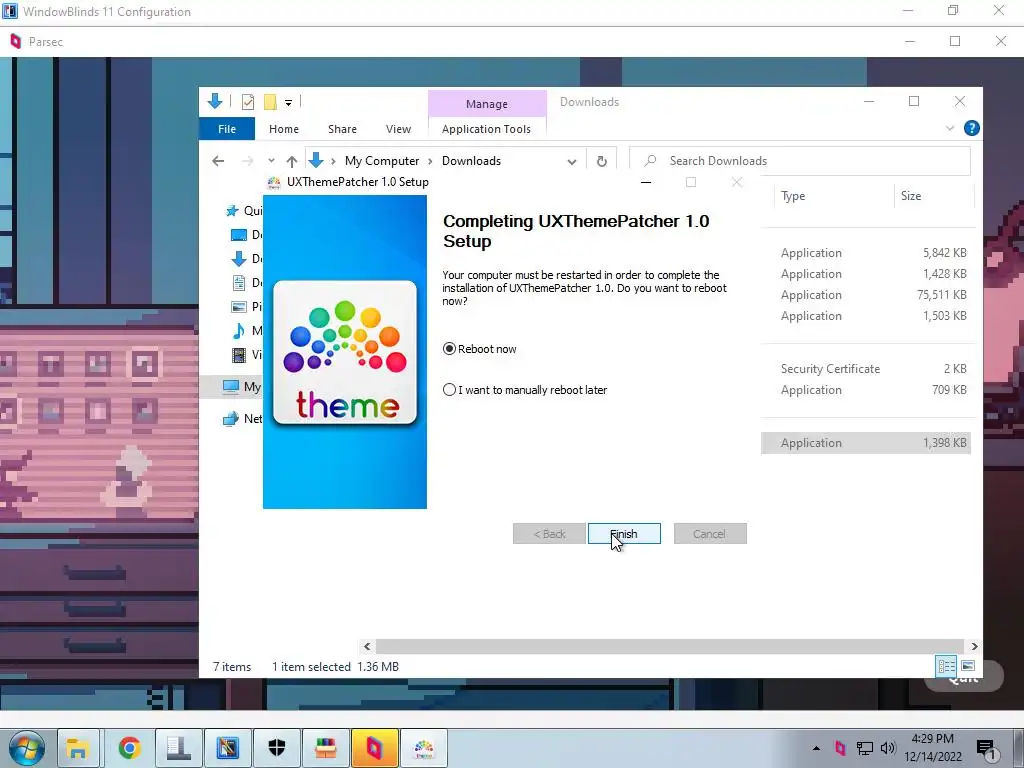This screenshot has height=768, width=1024.
Task: Open the Pictures folder icon in sidebar
Action: [239, 307]
